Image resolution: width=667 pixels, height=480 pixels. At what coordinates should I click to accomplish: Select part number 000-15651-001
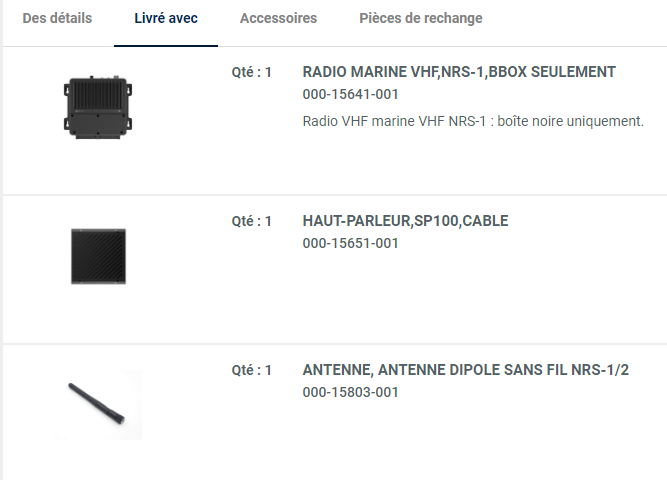(x=350, y=243)
